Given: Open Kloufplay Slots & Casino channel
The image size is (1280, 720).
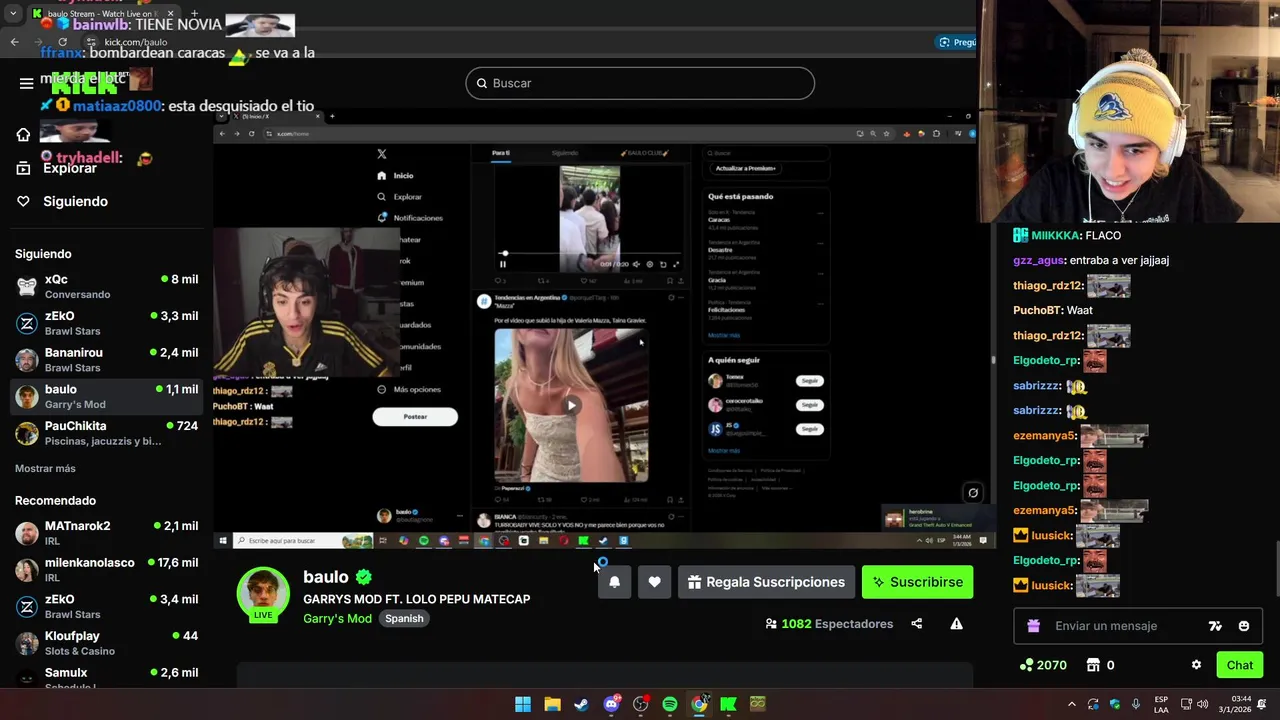Looking at the screenshot, I should coord(106,643).
